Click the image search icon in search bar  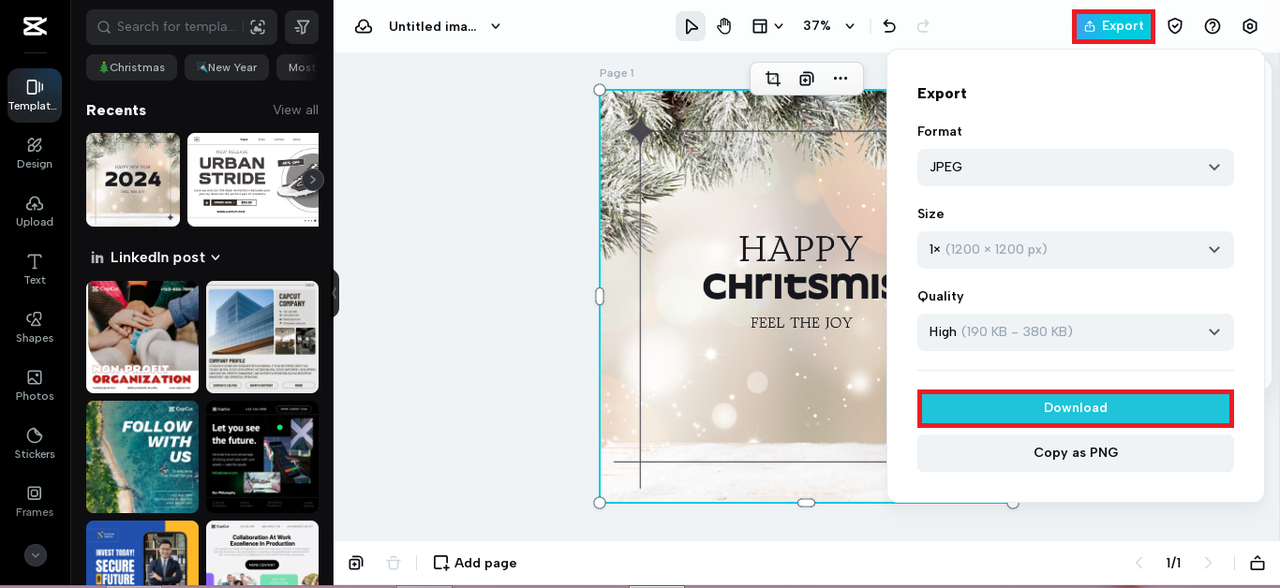click(x=258, y=27)
